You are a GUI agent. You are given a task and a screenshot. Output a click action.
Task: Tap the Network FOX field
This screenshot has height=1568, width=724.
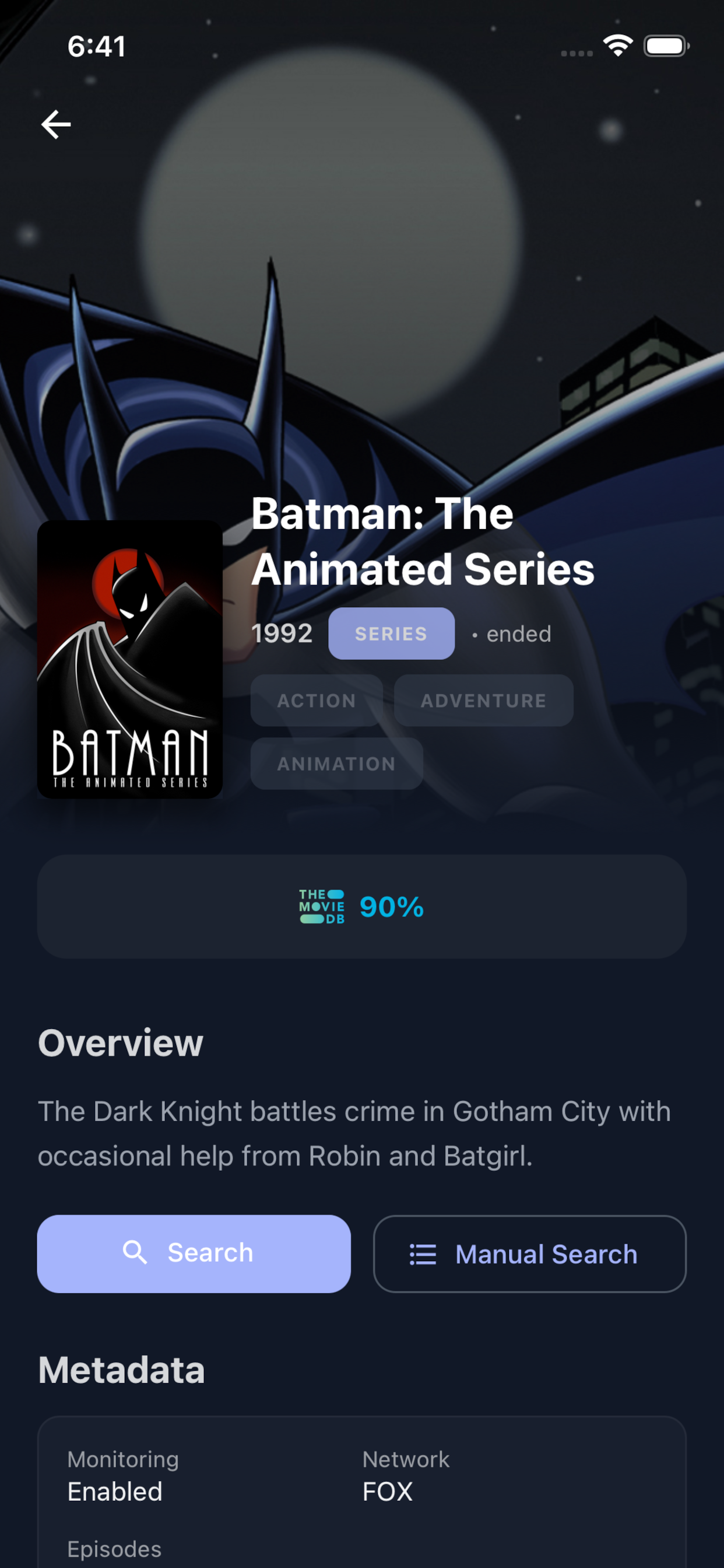pyautogui.click(x=406, y=1475)
